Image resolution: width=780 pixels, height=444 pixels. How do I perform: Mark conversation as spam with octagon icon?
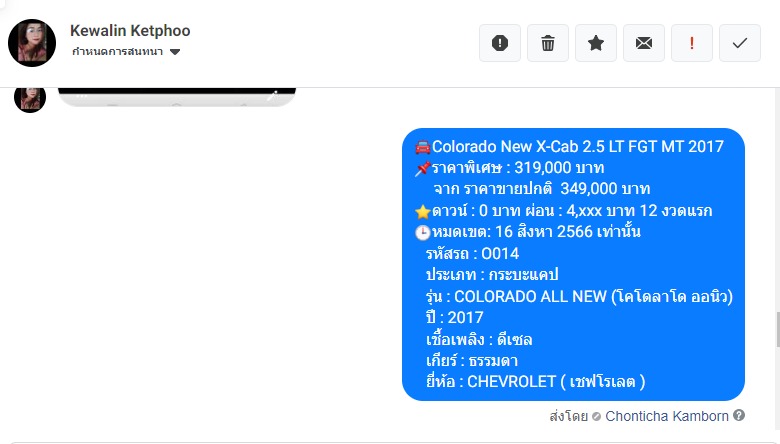pos(499,43)
